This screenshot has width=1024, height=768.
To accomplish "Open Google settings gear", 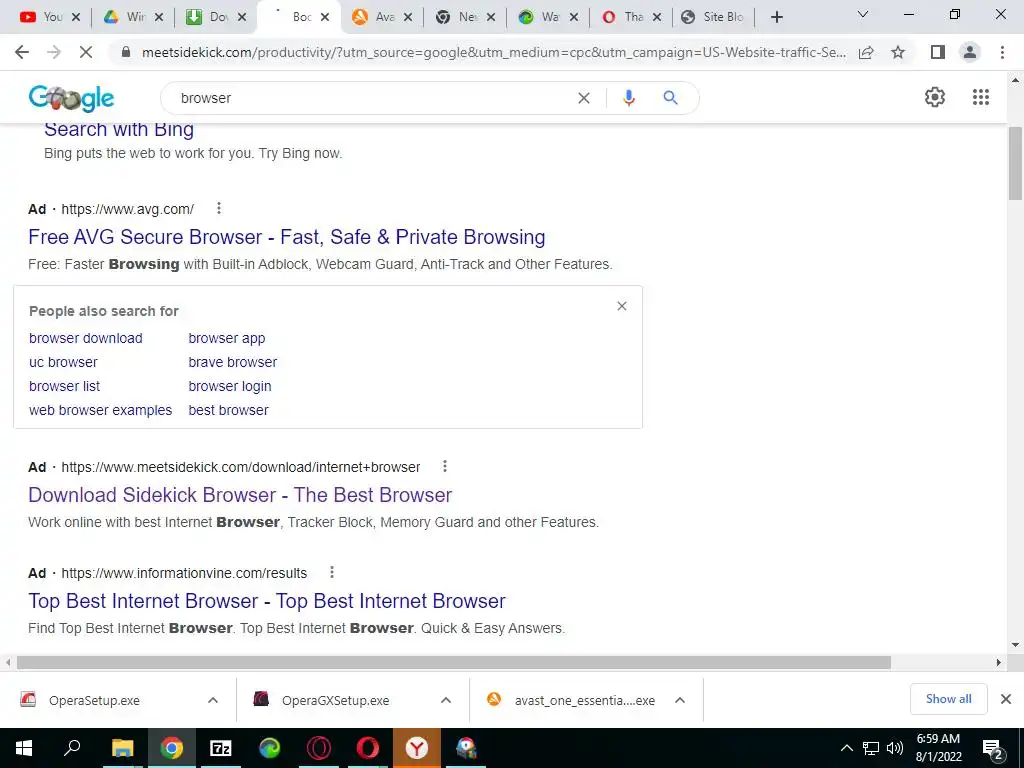I will click(x=935, y=97).
